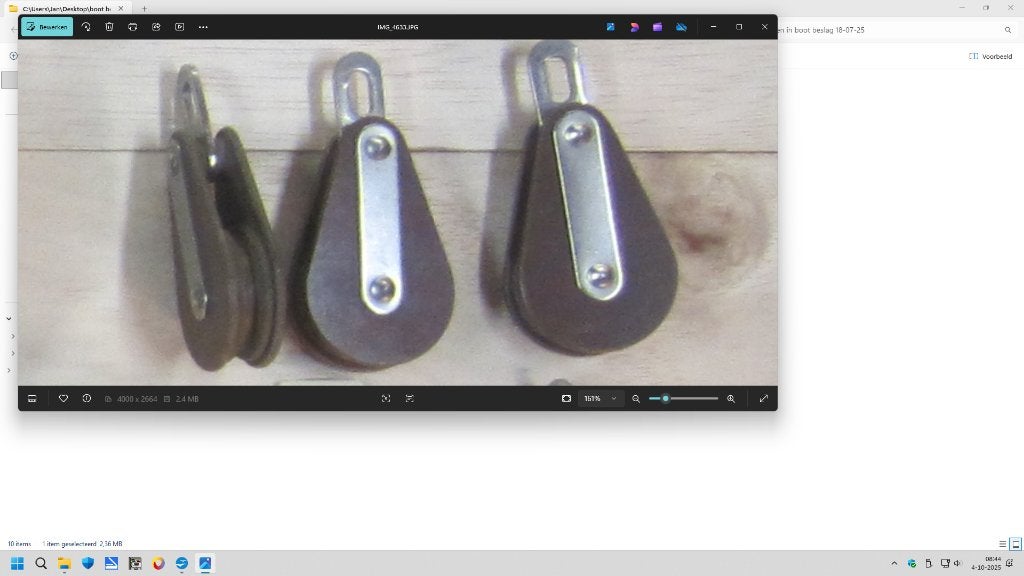Screen dimensions: 1024x576
Task: Show file info using the info icon
Action: click(87, 398)
